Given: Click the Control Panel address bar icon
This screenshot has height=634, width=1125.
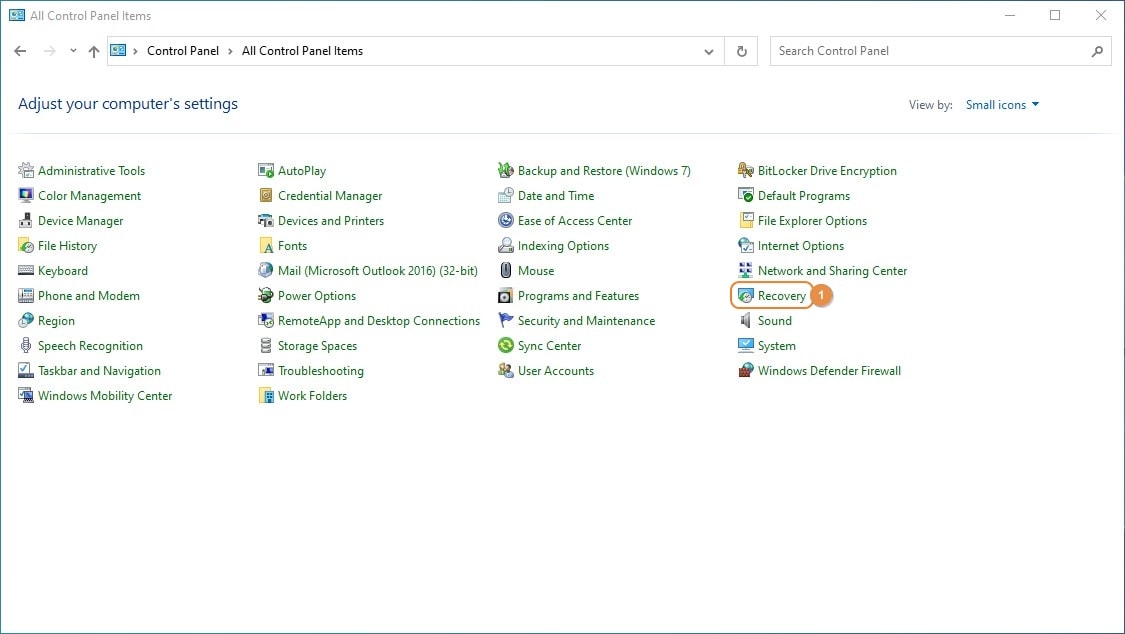Looking at the screenshot, I should pyautogui.click(x=118, y=51).
